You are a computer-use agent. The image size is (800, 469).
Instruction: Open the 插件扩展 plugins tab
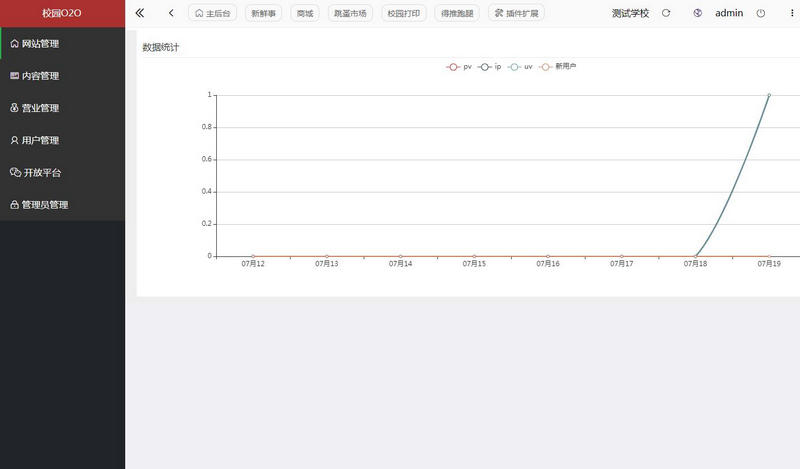tap(516, 13)
